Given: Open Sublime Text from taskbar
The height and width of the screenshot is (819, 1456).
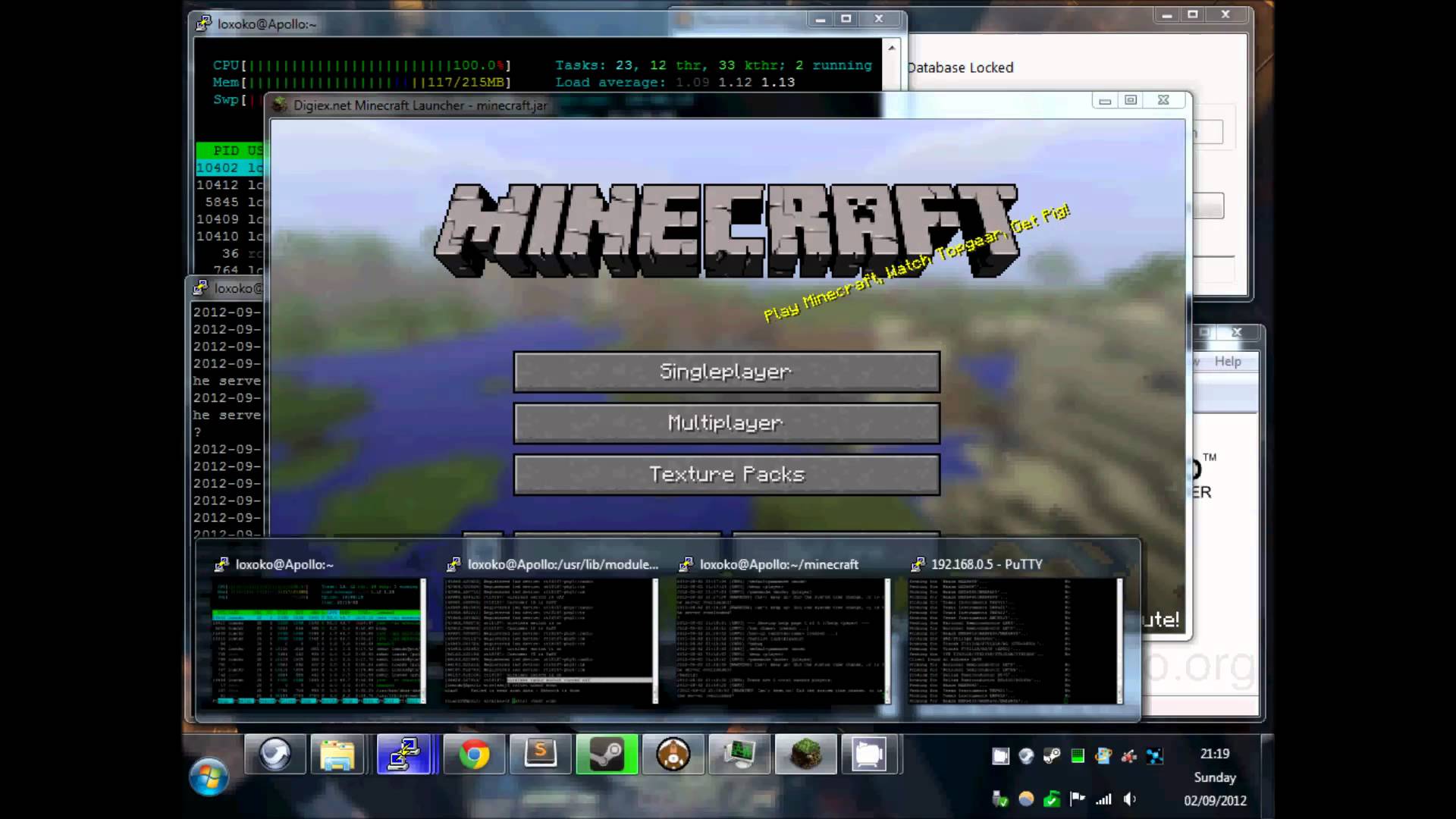Looking at the screenshot, I should (x=541, y=755).
